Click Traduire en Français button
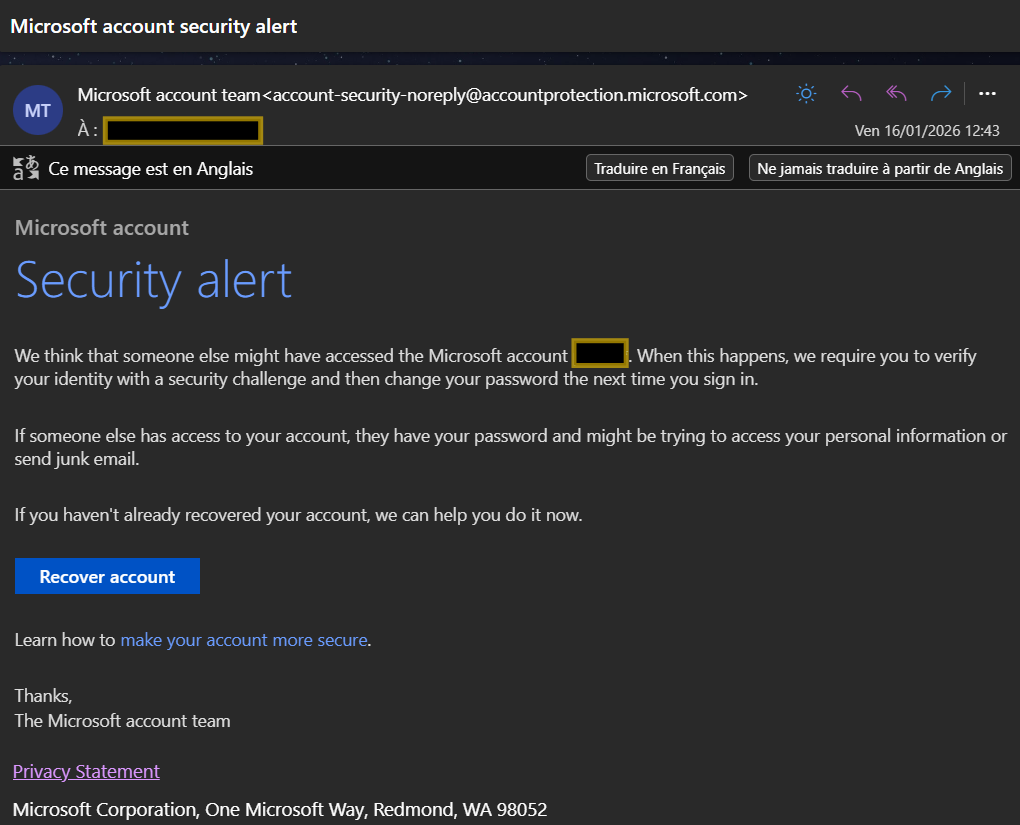Image resolution: width=1020 pixels, height=825 pixels. click(x=660, y=168)
